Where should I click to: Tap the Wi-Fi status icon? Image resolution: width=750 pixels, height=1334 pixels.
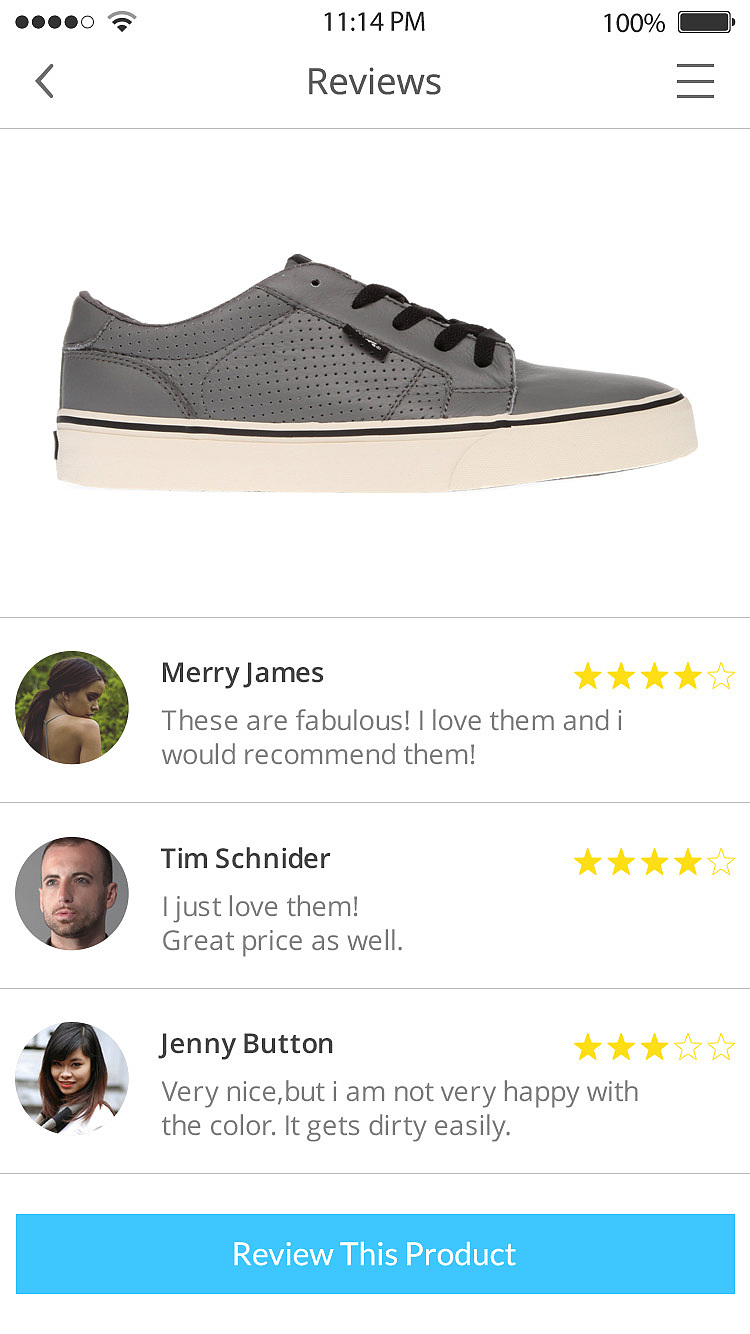[122, 22]
